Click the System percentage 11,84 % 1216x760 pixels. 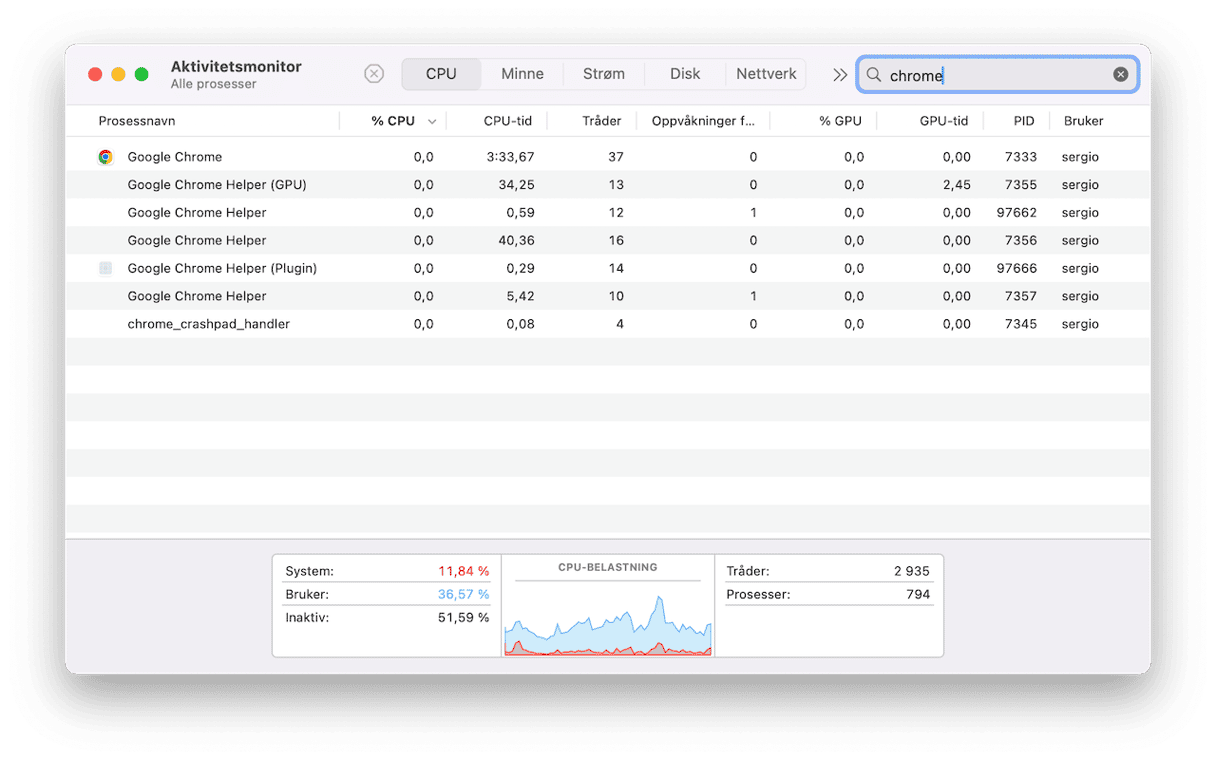pyautogui.click(x=464, y=572)
